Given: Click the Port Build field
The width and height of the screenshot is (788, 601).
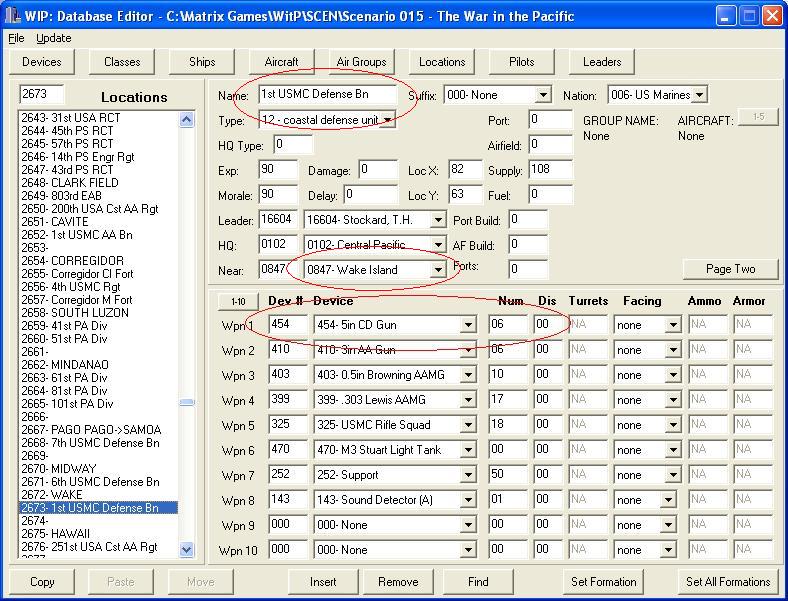Looking at the screenshot, I should 528,220.
